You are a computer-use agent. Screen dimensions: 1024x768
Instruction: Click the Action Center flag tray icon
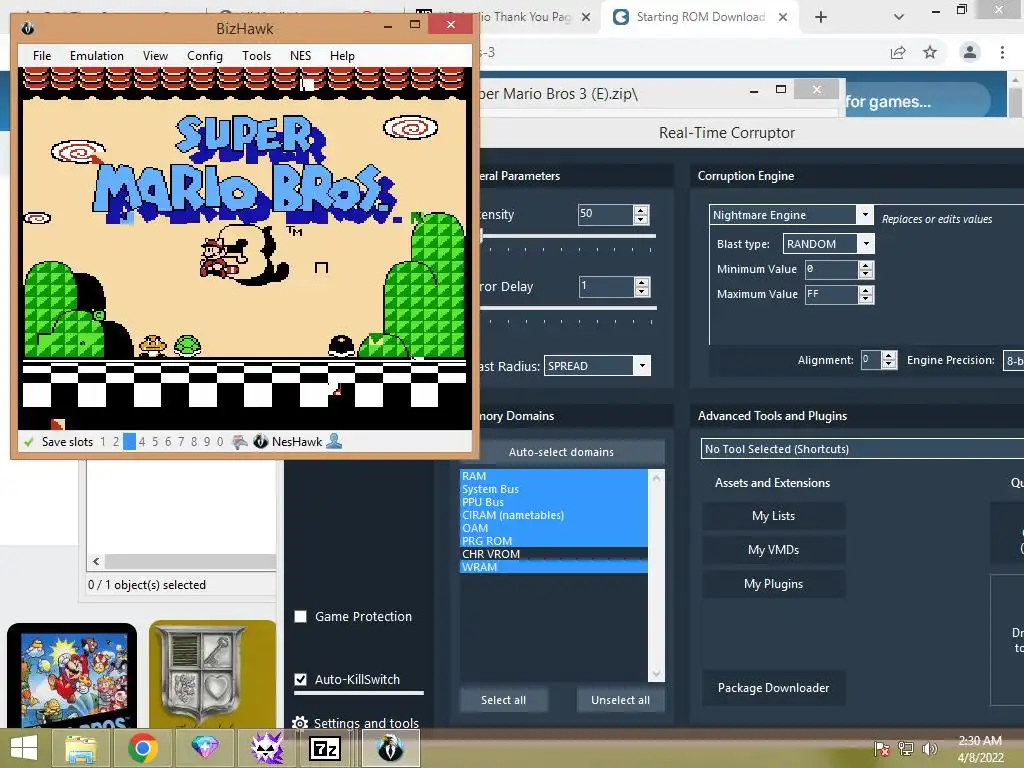(x=882, y=748)
